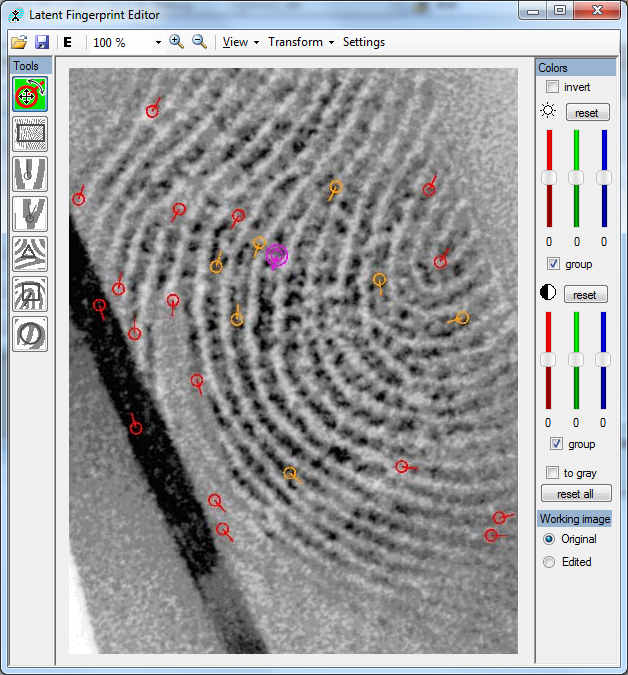Click the blue contrast slider handle

click(x=603, y=359)
